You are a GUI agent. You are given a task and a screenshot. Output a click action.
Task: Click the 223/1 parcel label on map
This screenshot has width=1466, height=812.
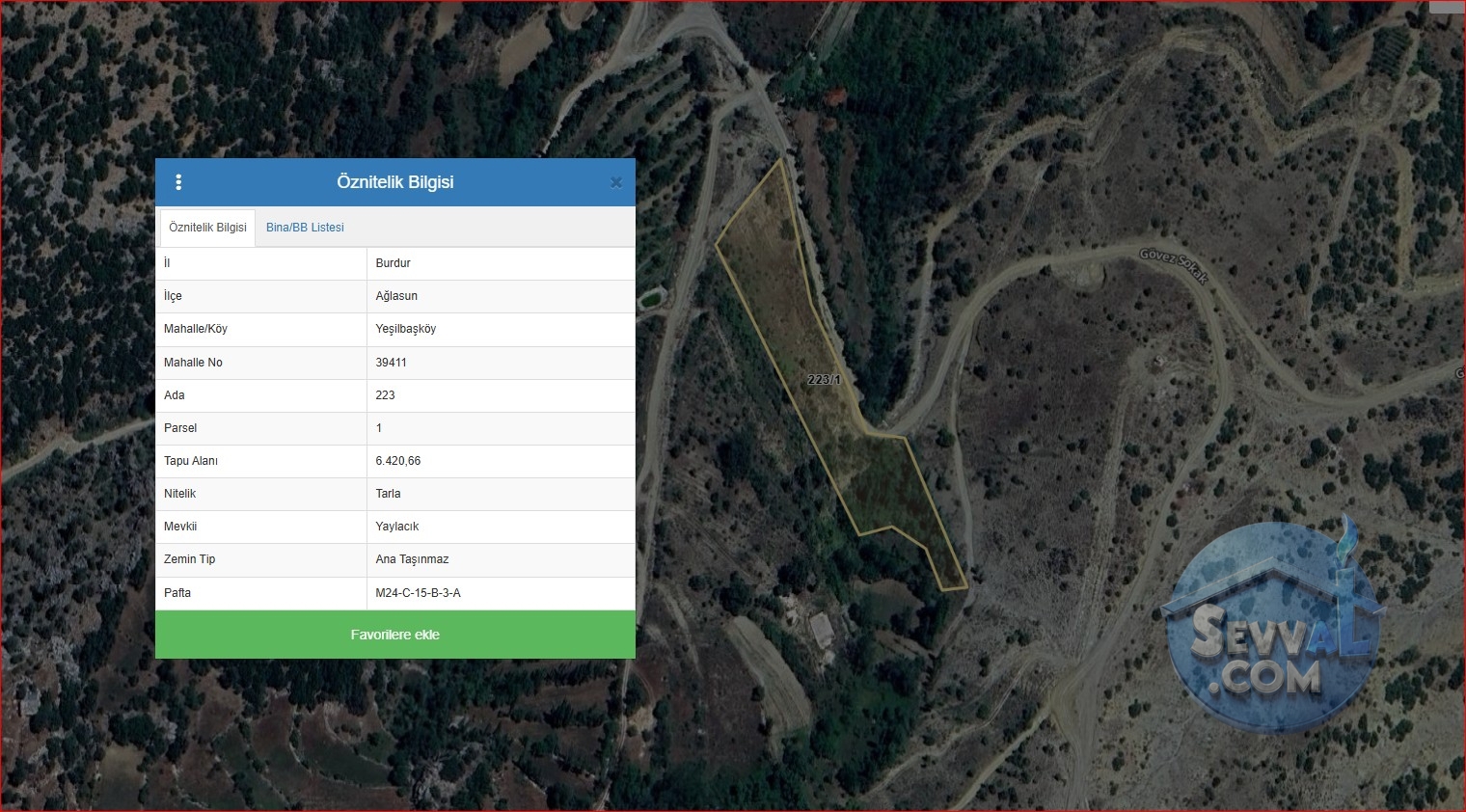824,380
